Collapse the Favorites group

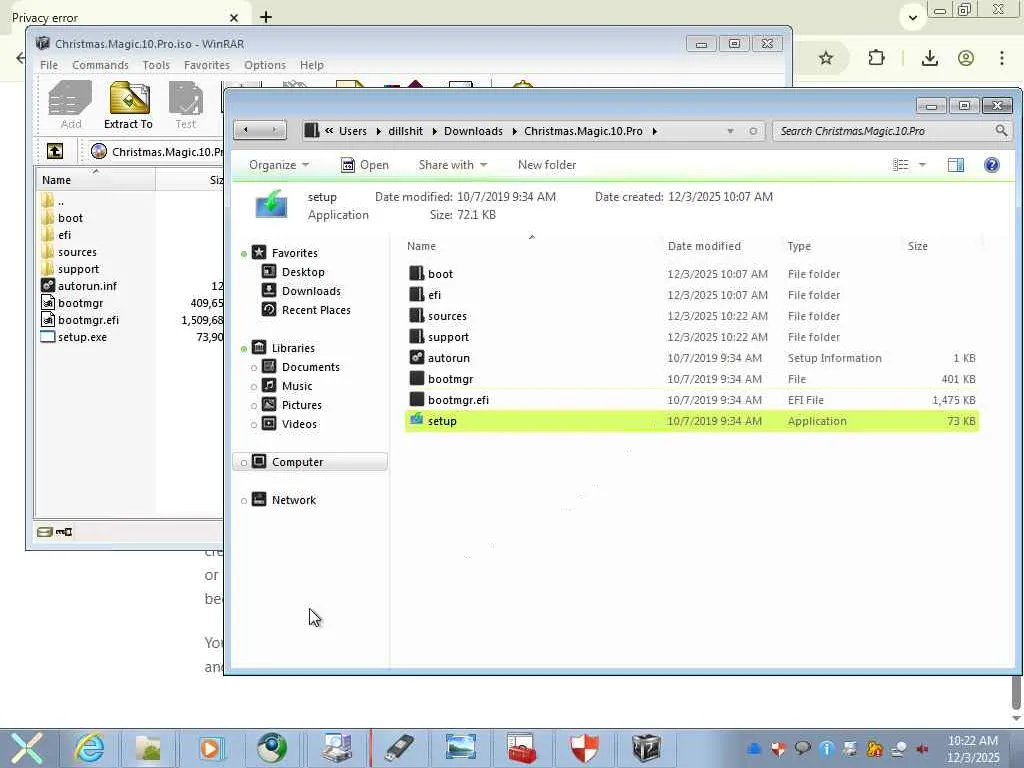(x=244, y=253)
